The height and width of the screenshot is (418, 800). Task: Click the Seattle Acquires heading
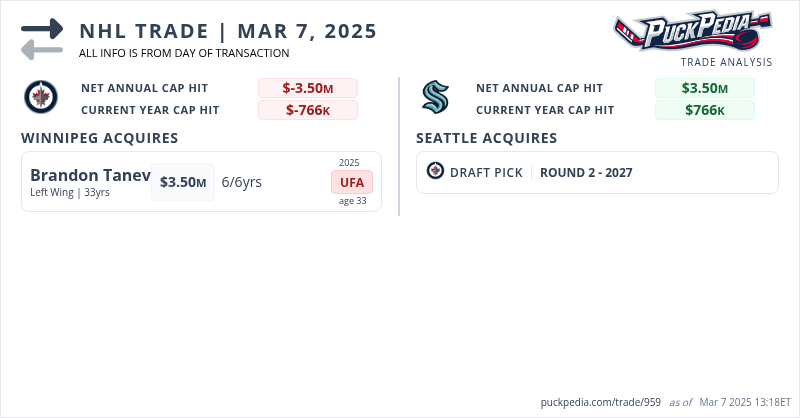coord(487,138)
